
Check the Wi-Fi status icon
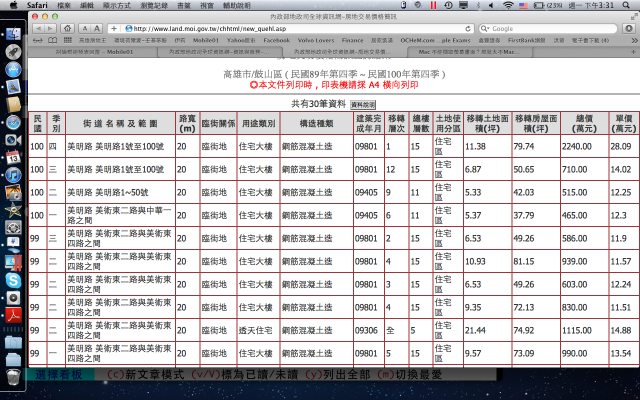point(508,5)
